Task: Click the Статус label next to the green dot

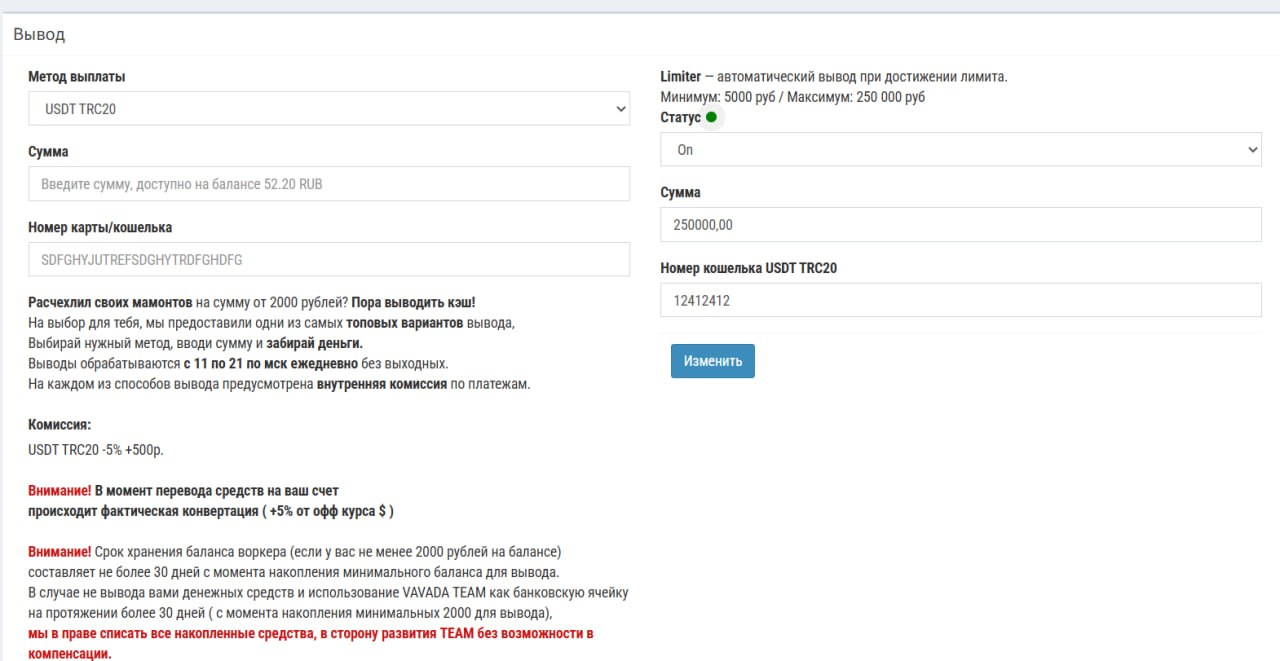Action: pyautogui.click(x=680, y=117)
